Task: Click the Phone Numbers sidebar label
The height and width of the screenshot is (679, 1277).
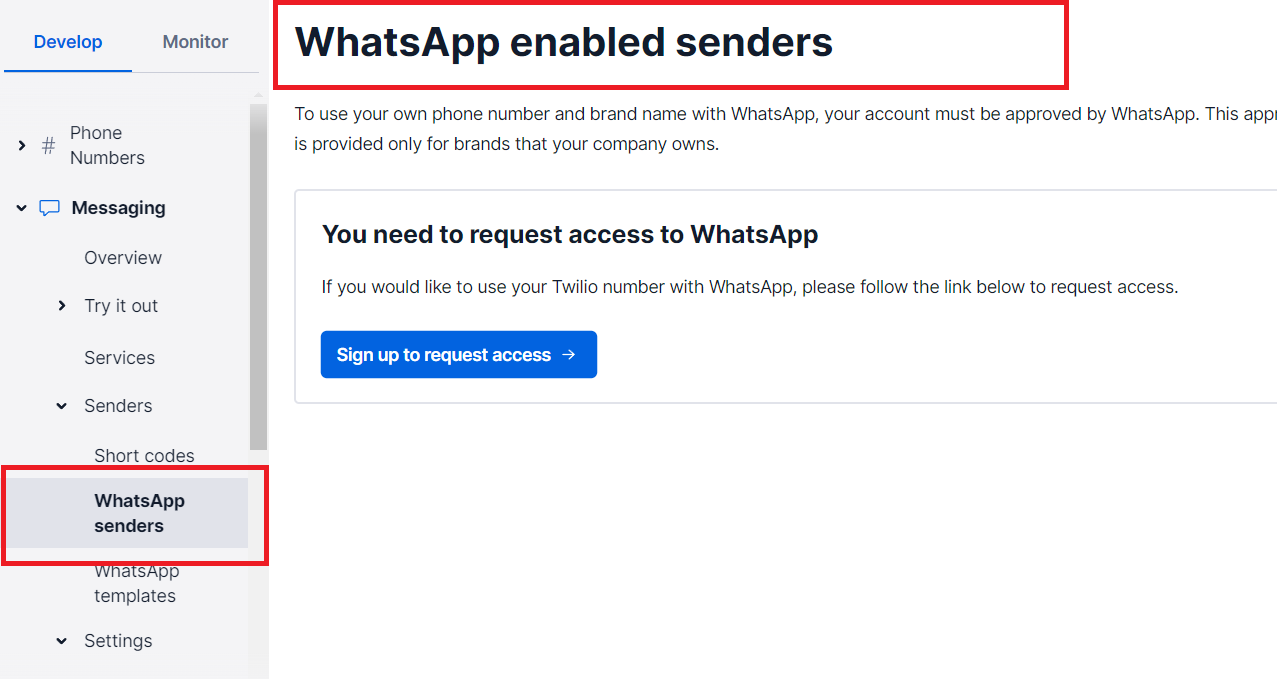Action: 107,146
